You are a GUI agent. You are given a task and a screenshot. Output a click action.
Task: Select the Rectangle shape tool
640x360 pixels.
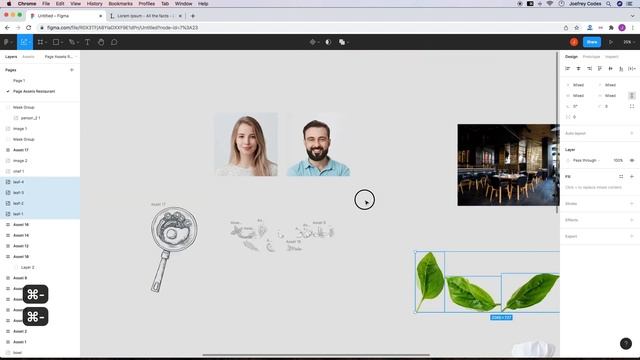click(56, 42)
